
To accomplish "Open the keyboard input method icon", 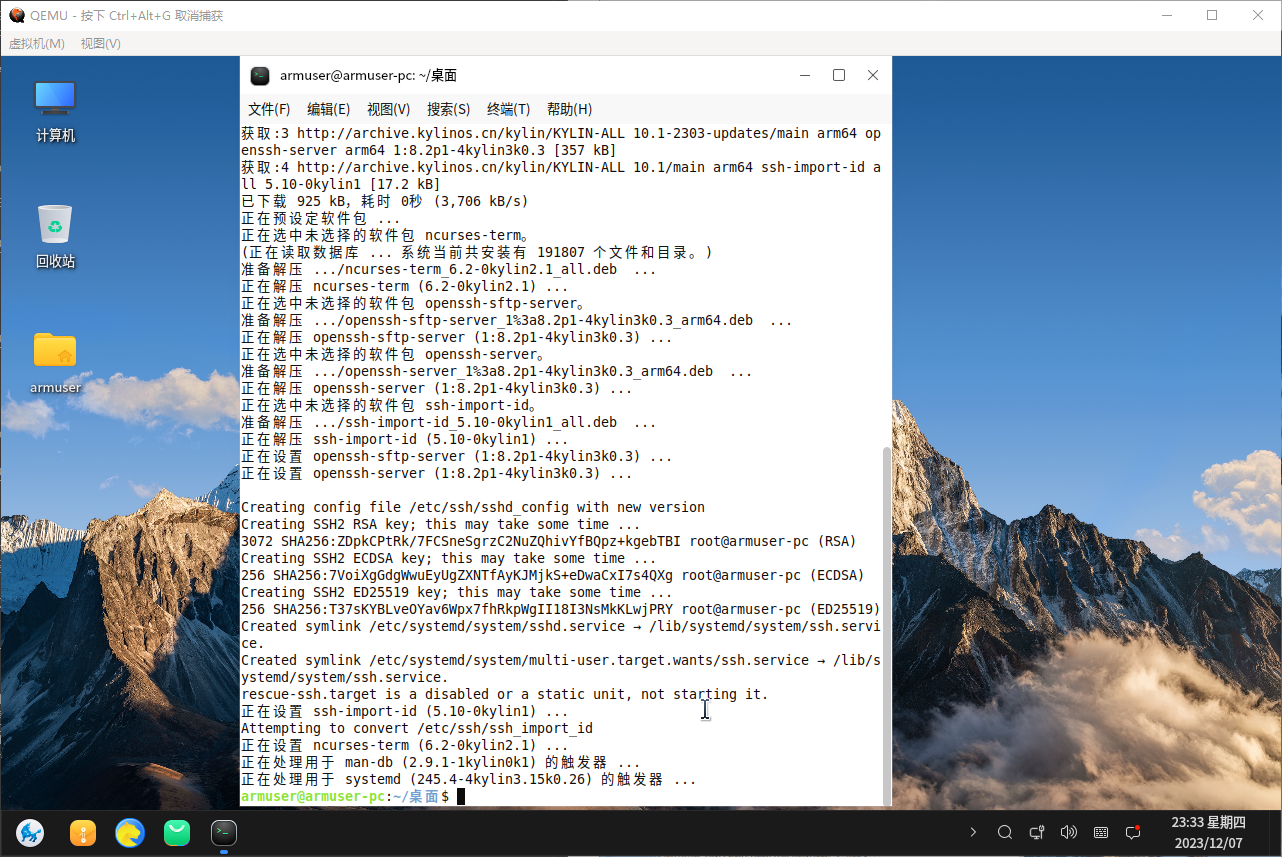I will click(1101, 832).
